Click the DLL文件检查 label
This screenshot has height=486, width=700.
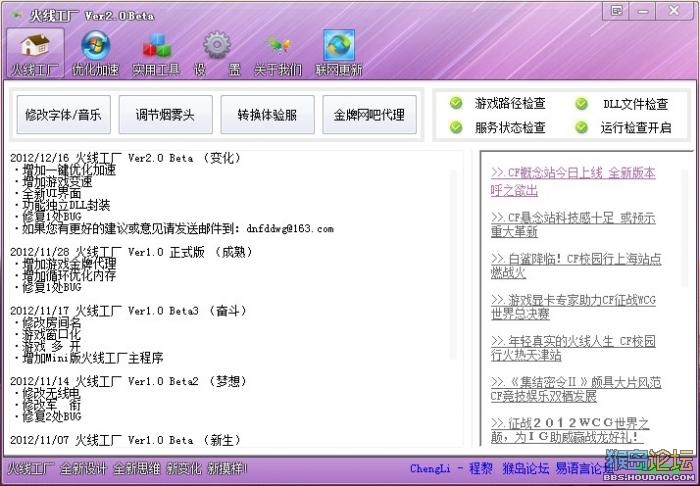pyautogui.click(x=636, y=104)
